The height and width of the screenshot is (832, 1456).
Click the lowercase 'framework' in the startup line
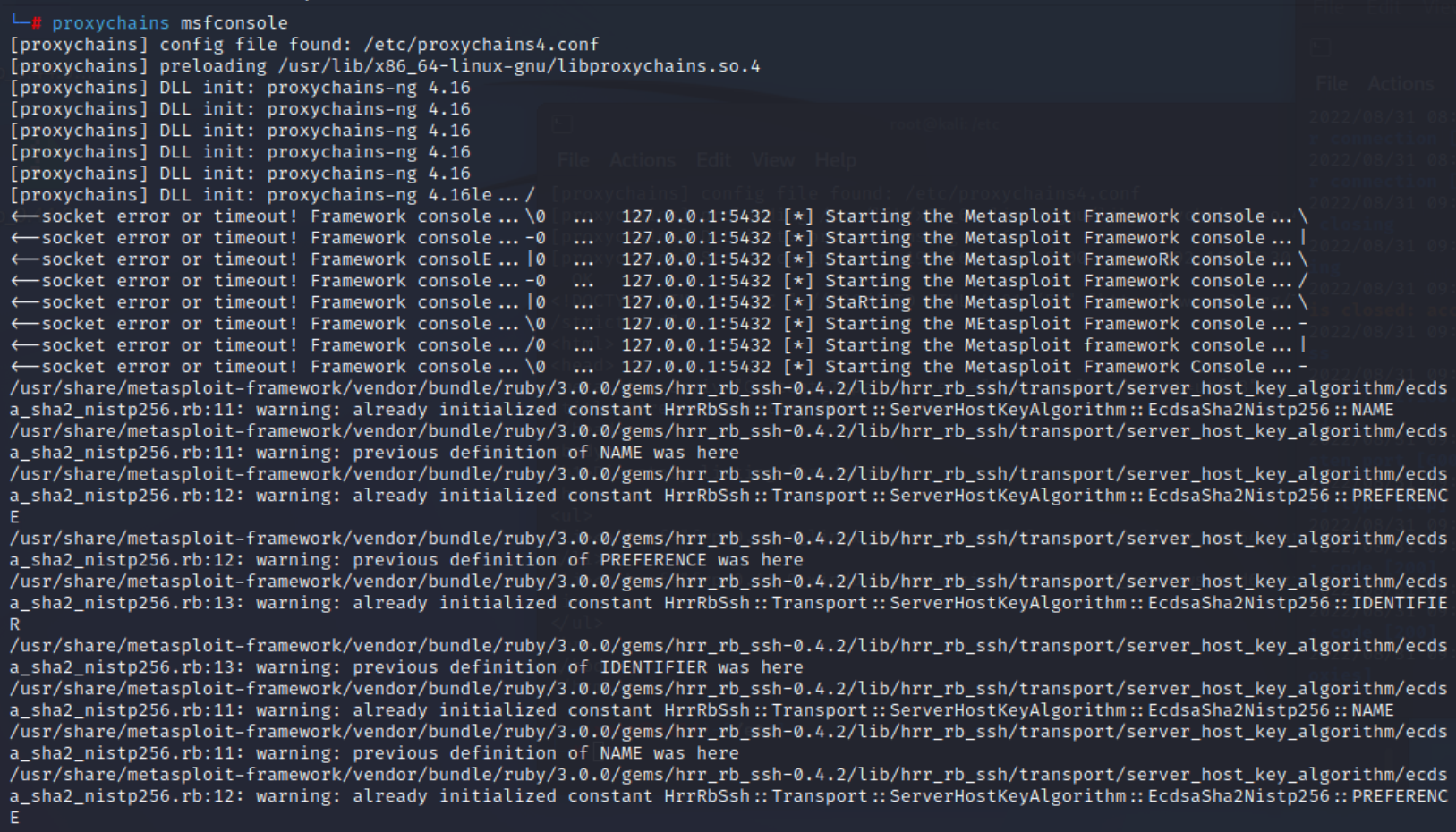pyautogui.click(x=1131, y=345)
